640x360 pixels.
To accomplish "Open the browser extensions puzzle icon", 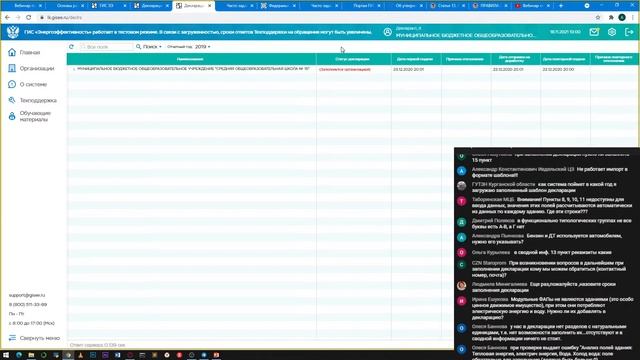I will [x=611, y=18].
